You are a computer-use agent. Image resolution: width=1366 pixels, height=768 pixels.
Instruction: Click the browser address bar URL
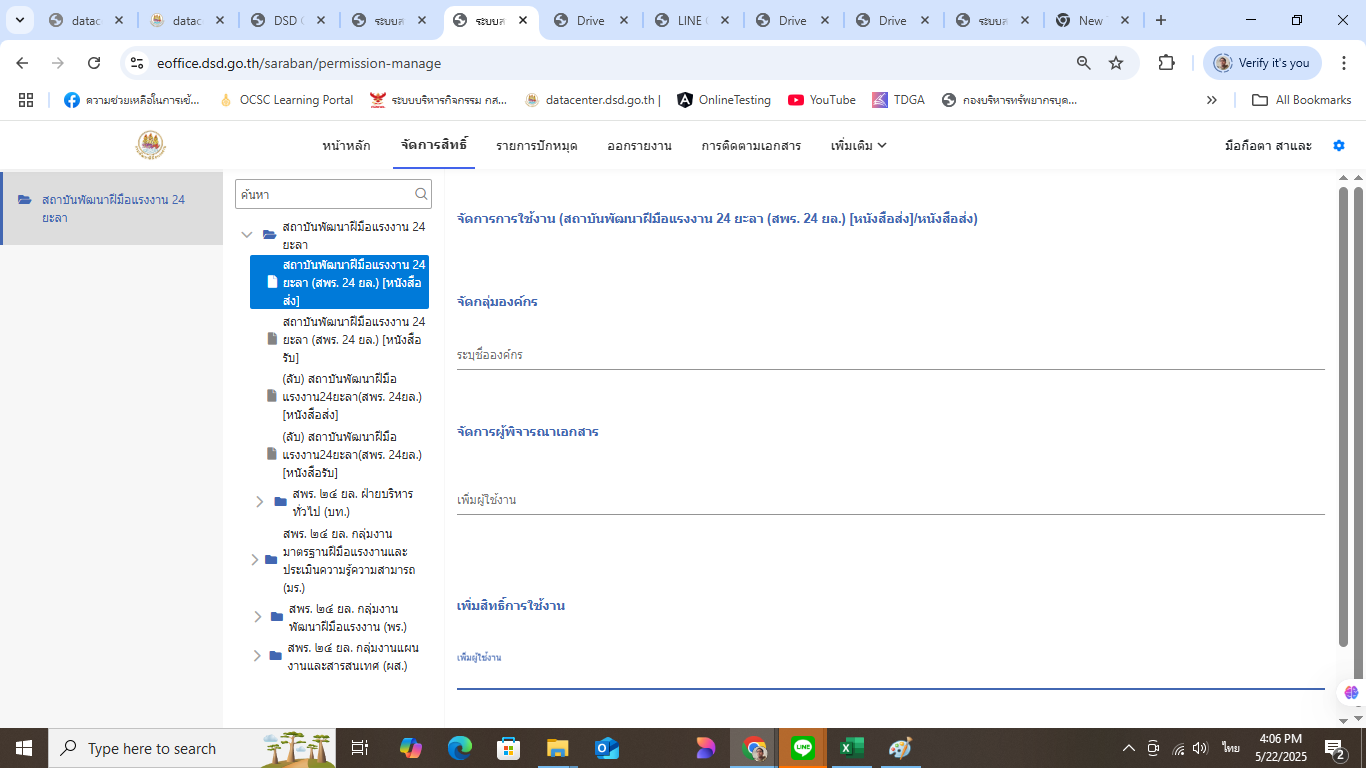click(299, 63)
